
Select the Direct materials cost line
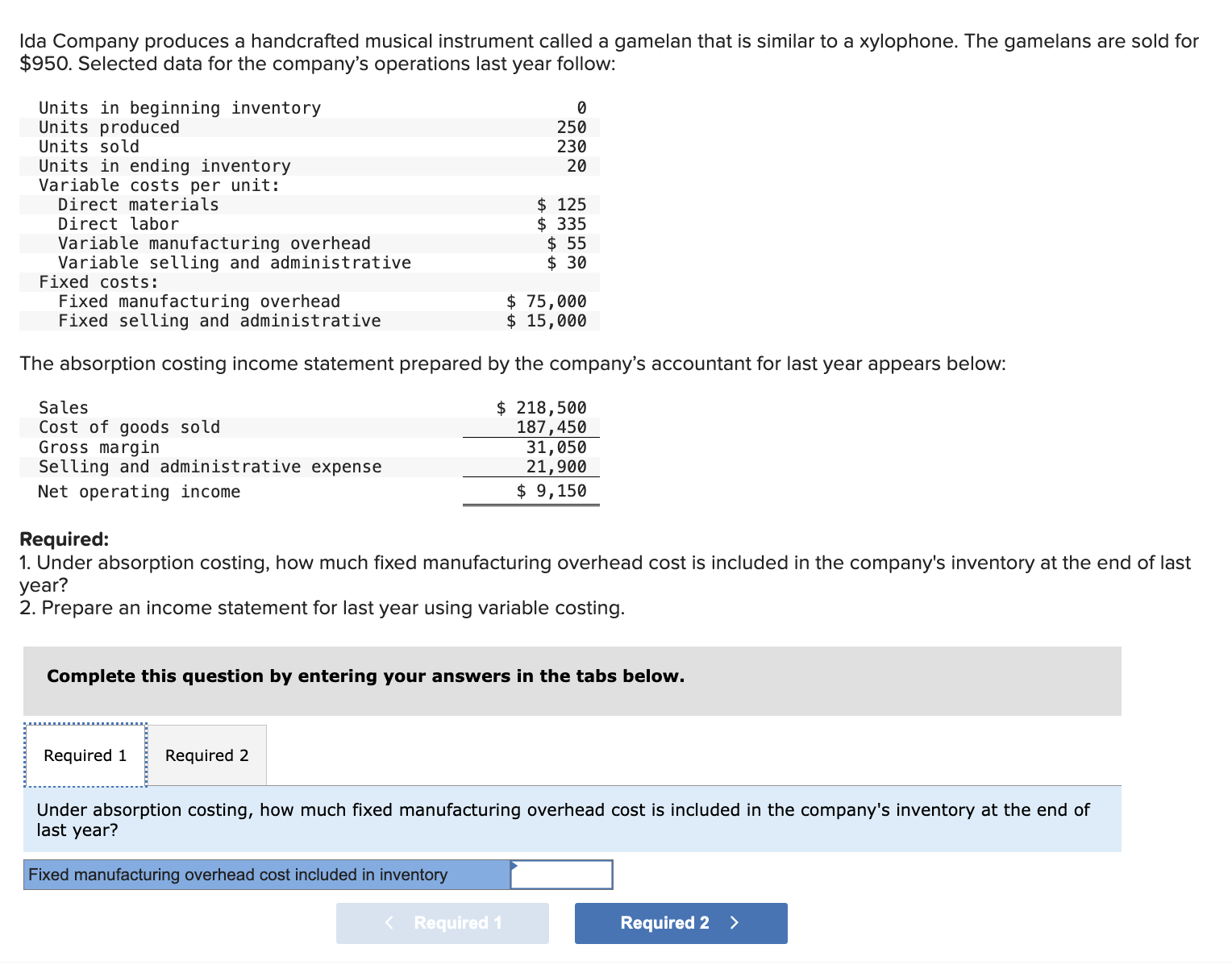pyautogui.click(x=242, y=204)
